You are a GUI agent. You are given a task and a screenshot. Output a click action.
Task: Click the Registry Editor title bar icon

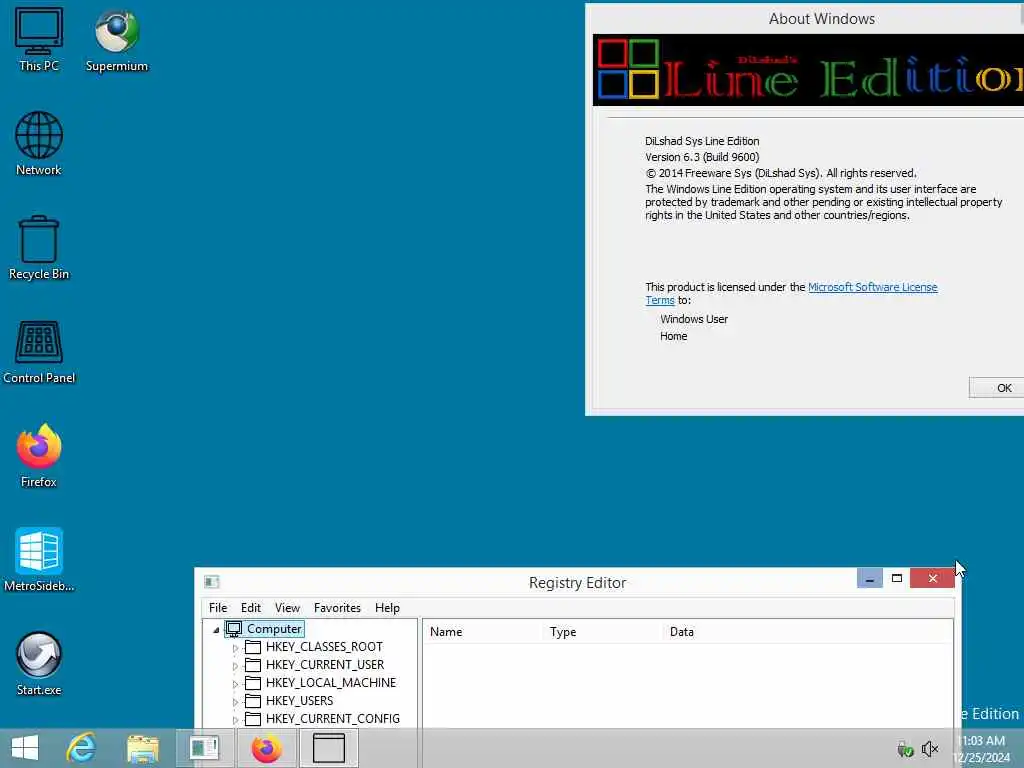click(x=212, y=582)
